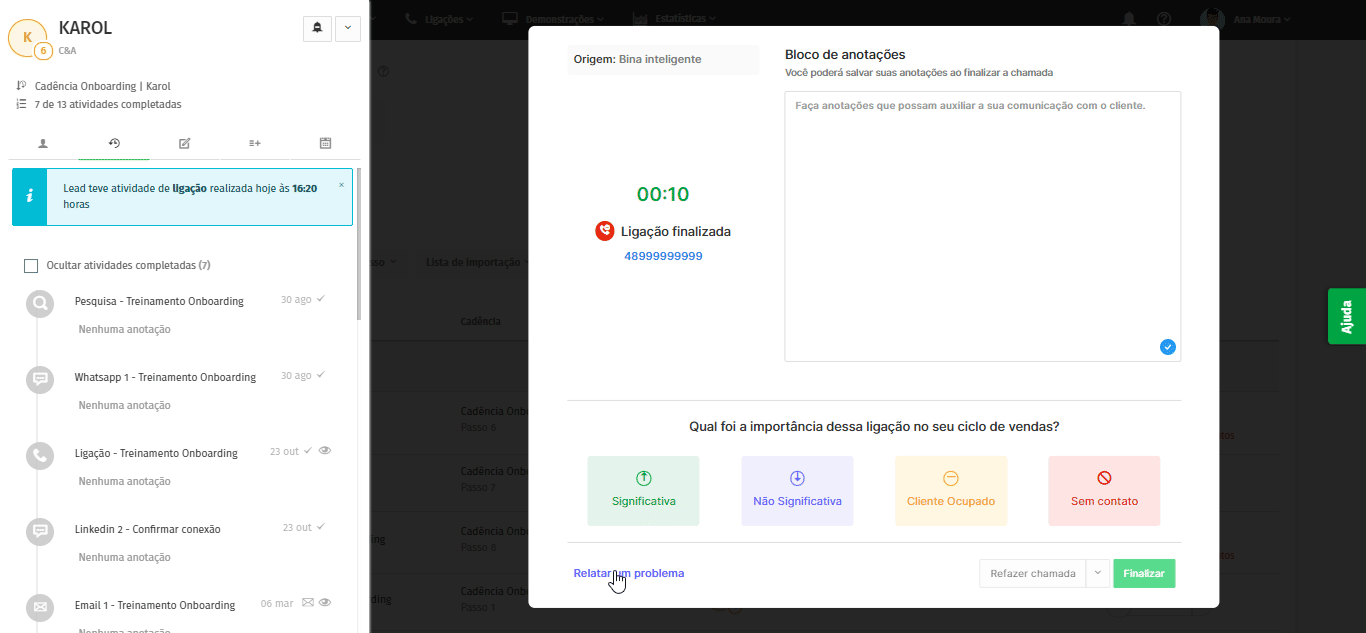1366x633 pixels.
Task: Click inside the Bloco de anotações text area
Action: [982, 226]
